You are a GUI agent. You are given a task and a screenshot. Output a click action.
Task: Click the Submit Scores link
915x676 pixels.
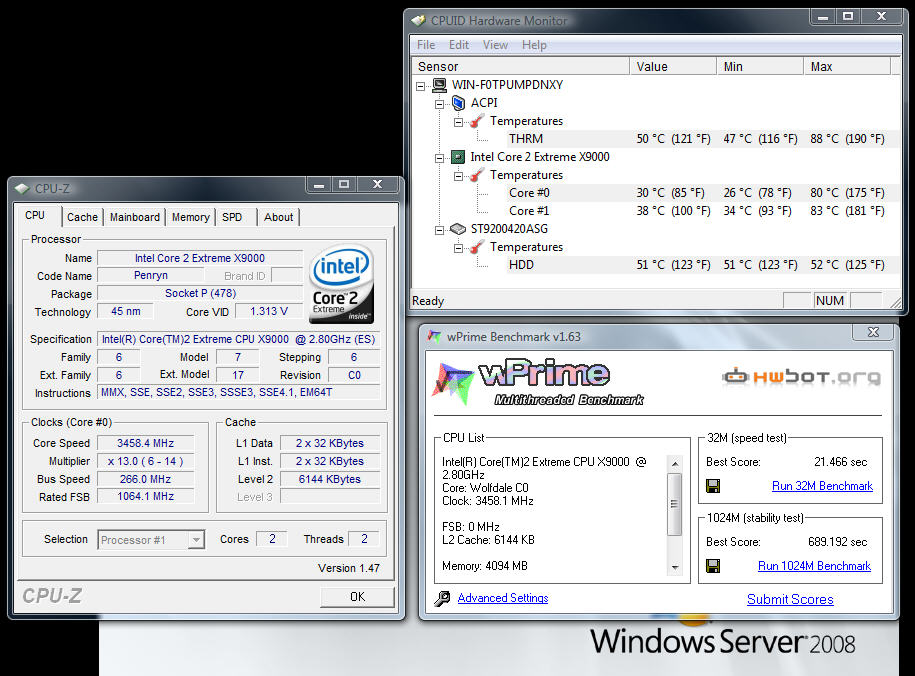point(790,600)
